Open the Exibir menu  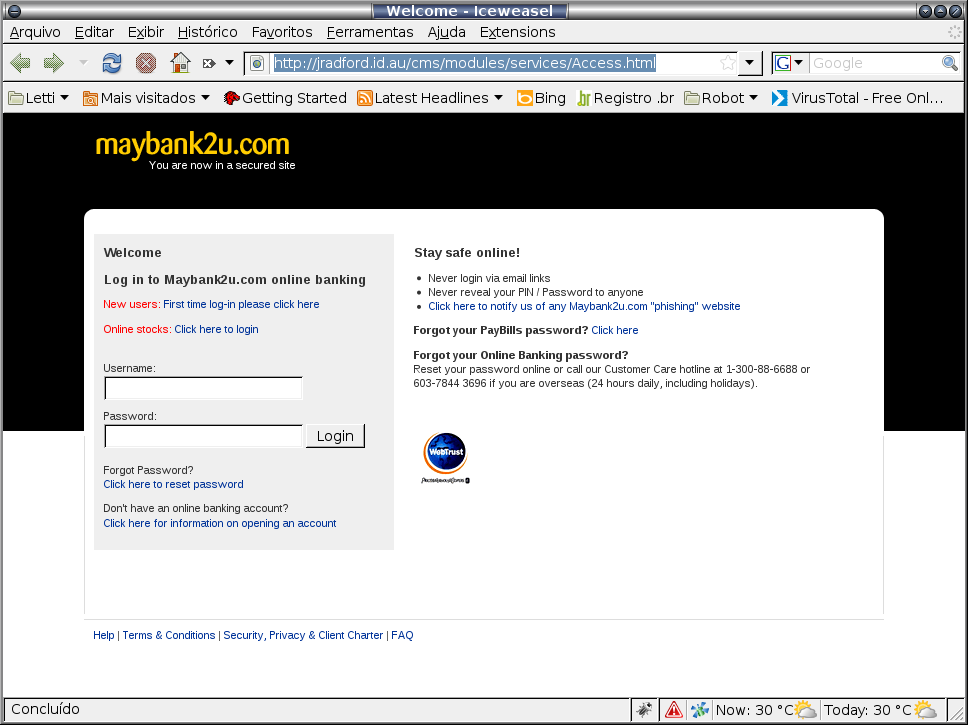(x=146, y=32)
